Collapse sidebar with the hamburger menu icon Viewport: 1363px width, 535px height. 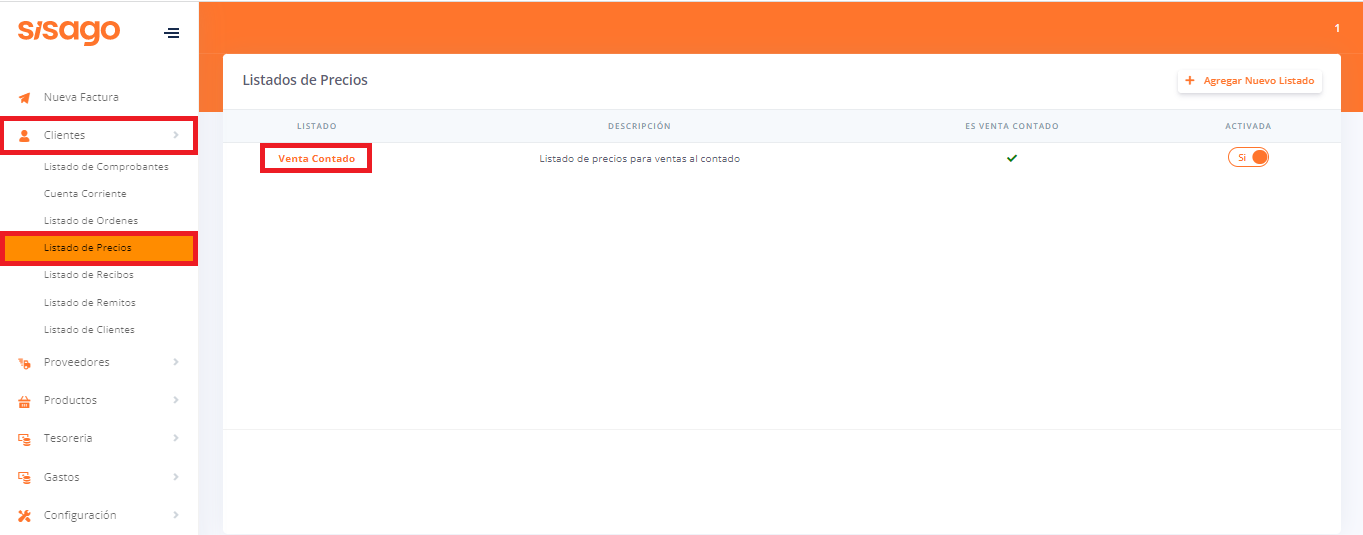point(172,33)
